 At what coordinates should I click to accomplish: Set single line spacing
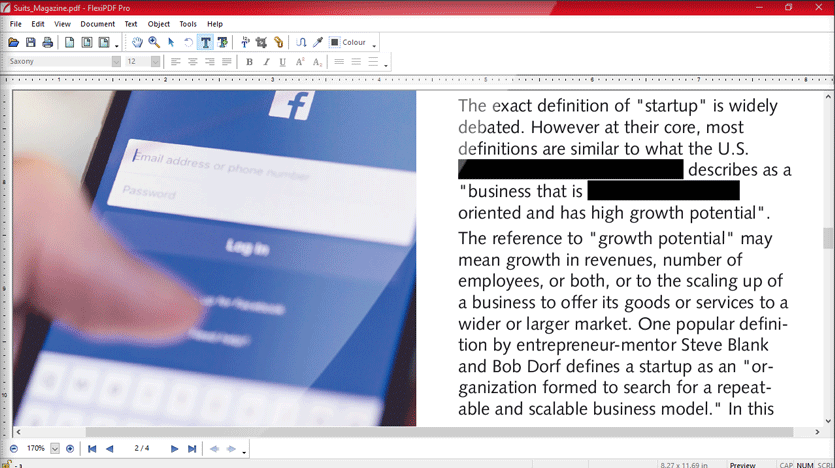tap(339, 62)
